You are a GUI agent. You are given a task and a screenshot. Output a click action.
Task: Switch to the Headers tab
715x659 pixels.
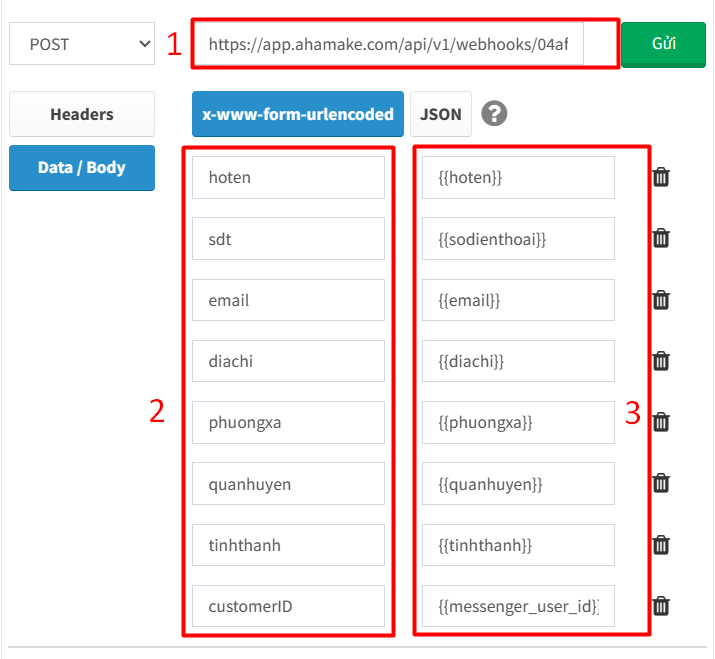[82, 114]
